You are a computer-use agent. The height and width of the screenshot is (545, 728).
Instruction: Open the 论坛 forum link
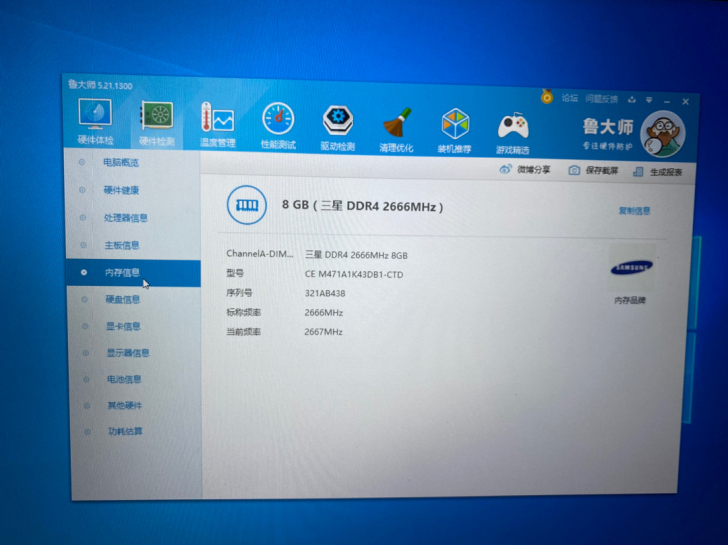[x=570, y=98]
